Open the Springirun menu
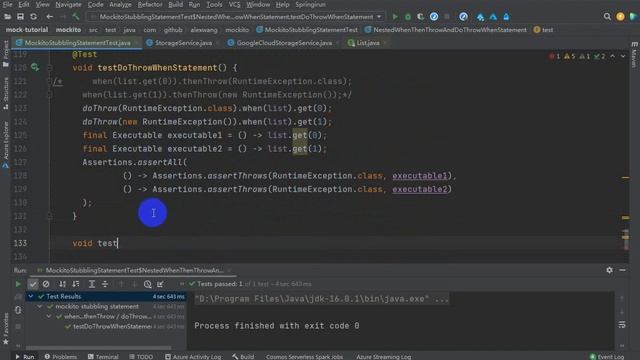The height and width of the screenshot is (360, 640). coord(311,4)
